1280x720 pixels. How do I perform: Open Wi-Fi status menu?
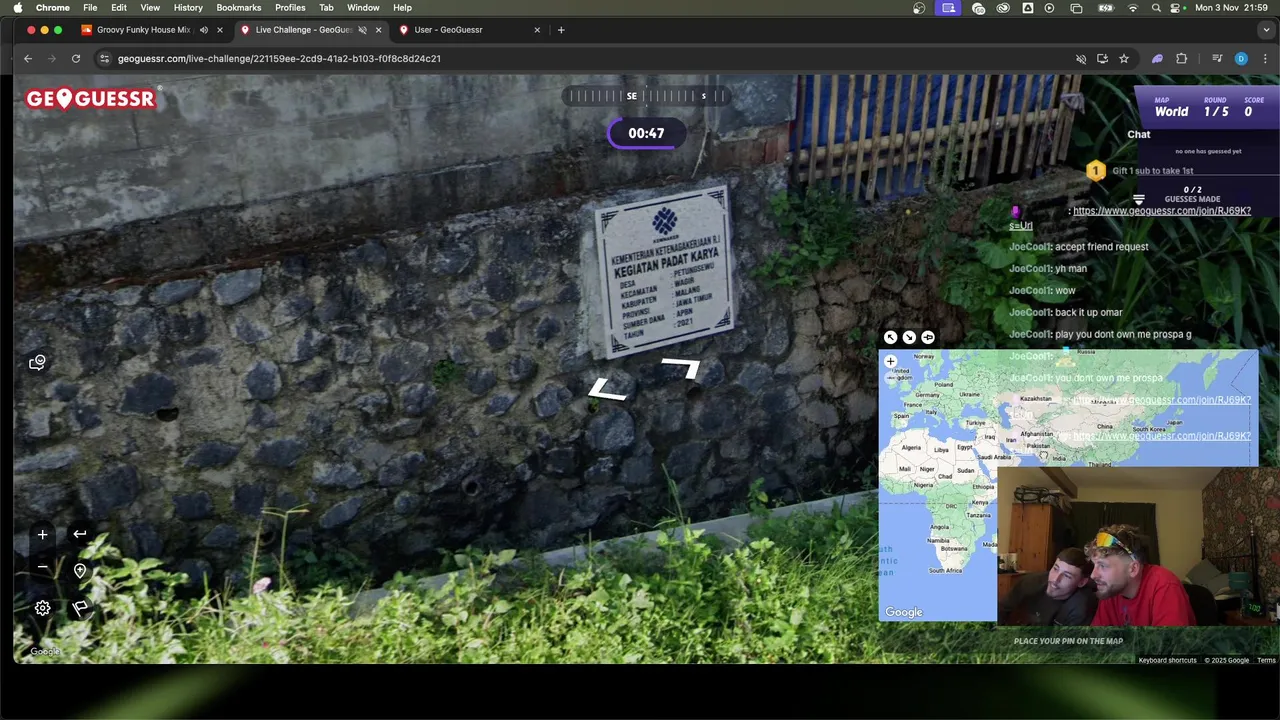[1133, 7]
